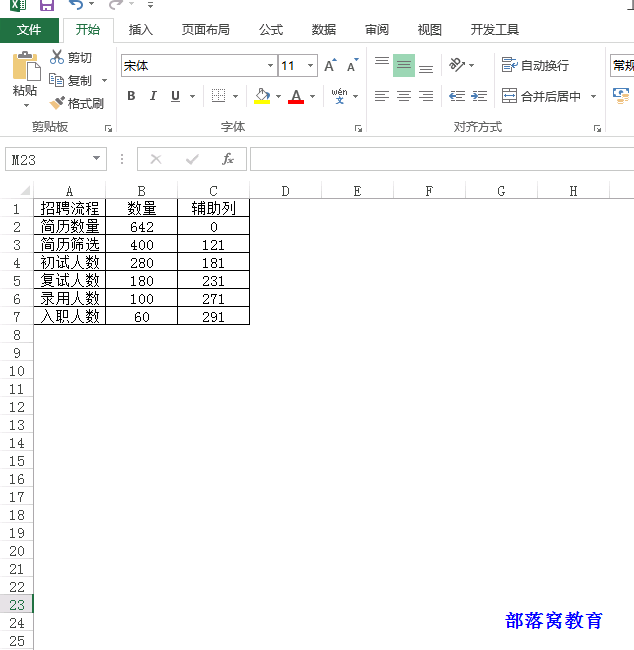The height and width of the screenshot is (650, 634).
Task: Toggle Bold formatting
Action: 131,96
